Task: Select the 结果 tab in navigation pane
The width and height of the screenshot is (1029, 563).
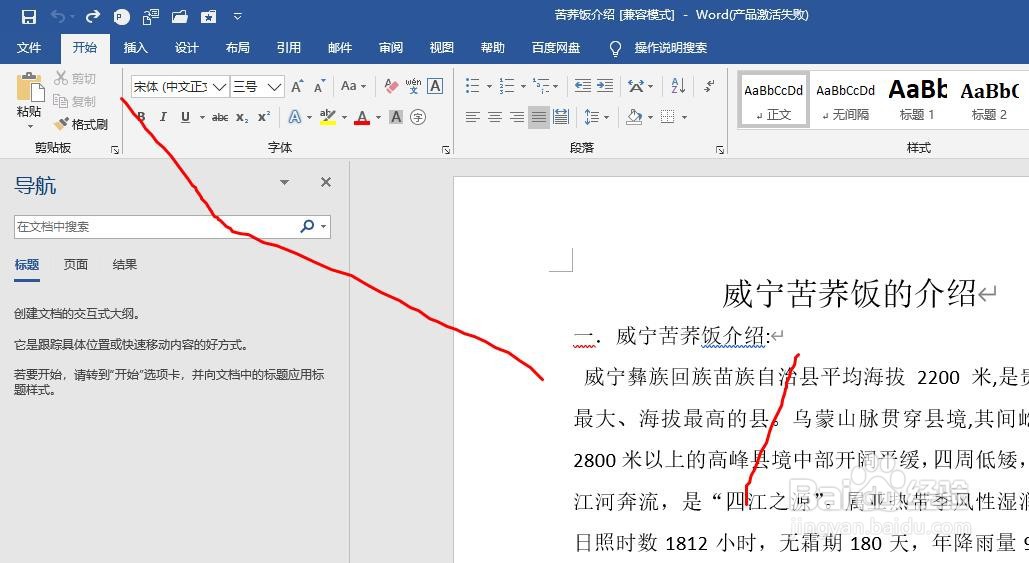Action: [x=125, y=264]
